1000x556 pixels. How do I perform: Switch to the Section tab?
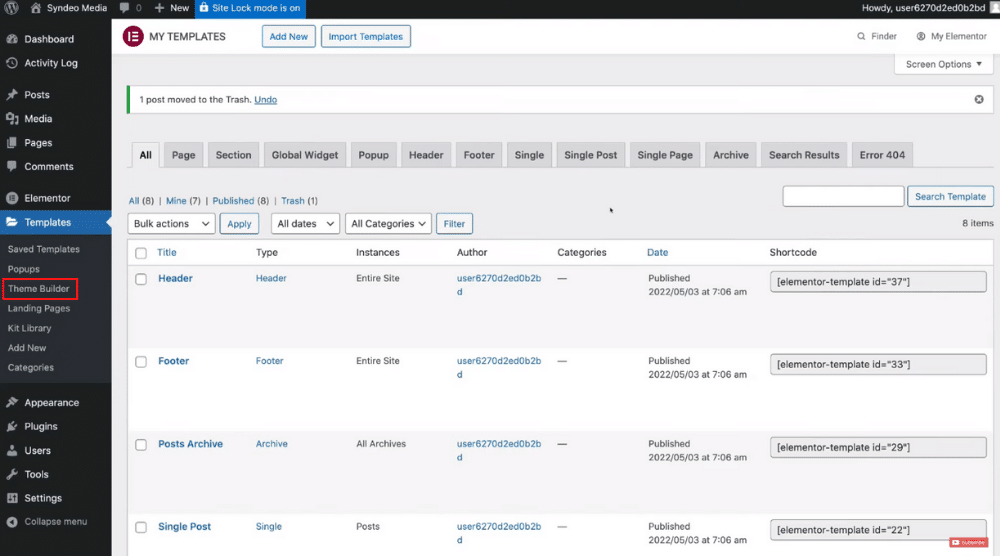(x=233, y=155)
